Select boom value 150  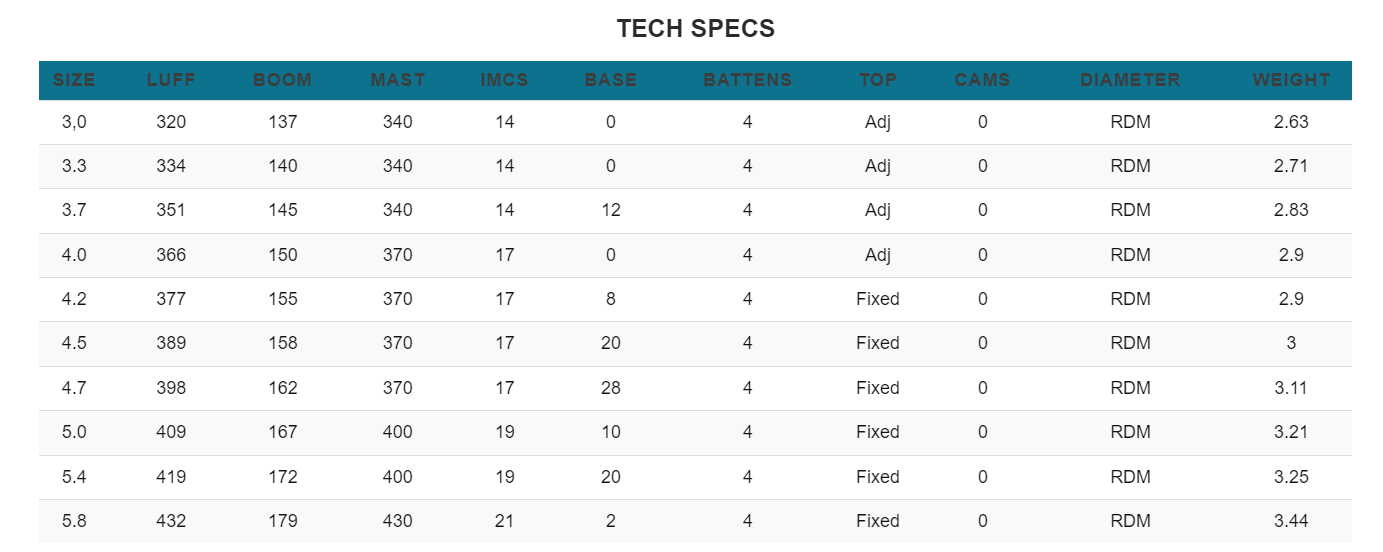283,255
